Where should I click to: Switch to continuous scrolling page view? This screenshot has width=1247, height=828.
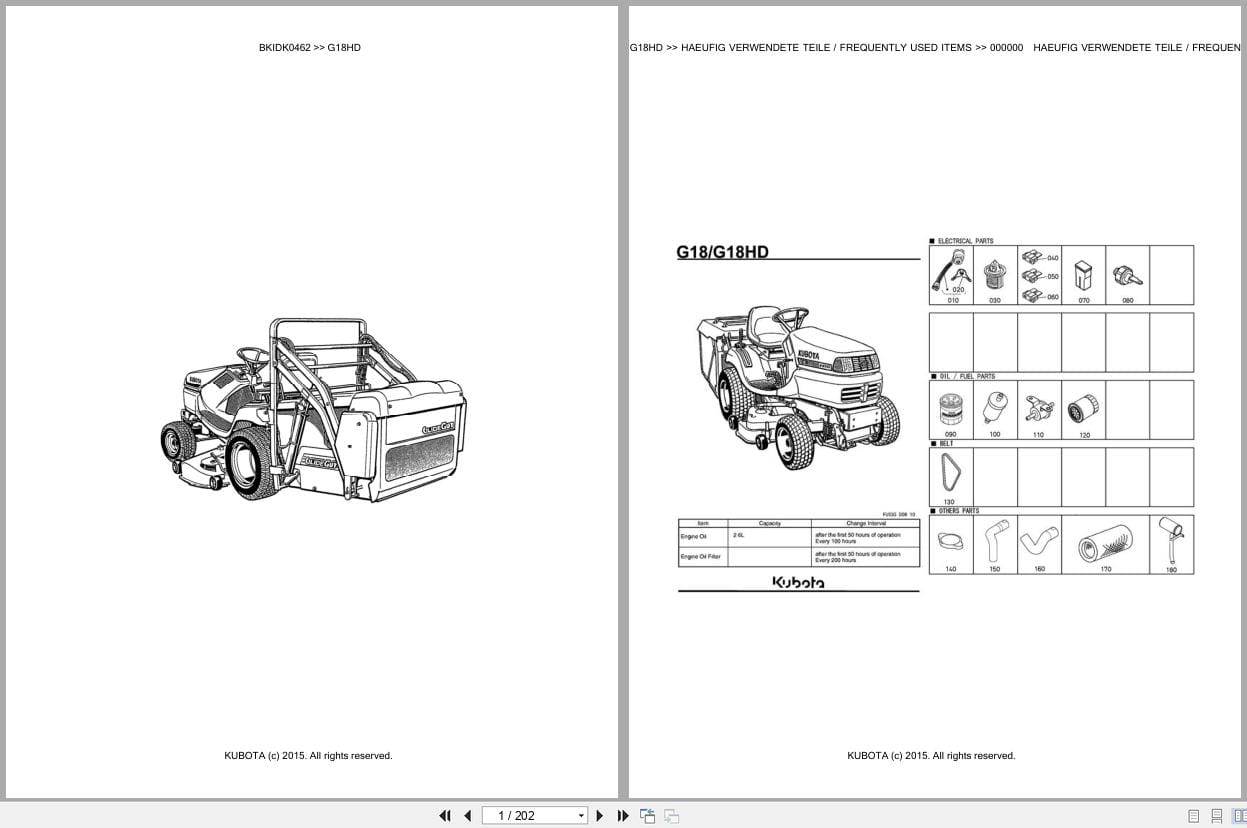click(x=1217, y=816)
